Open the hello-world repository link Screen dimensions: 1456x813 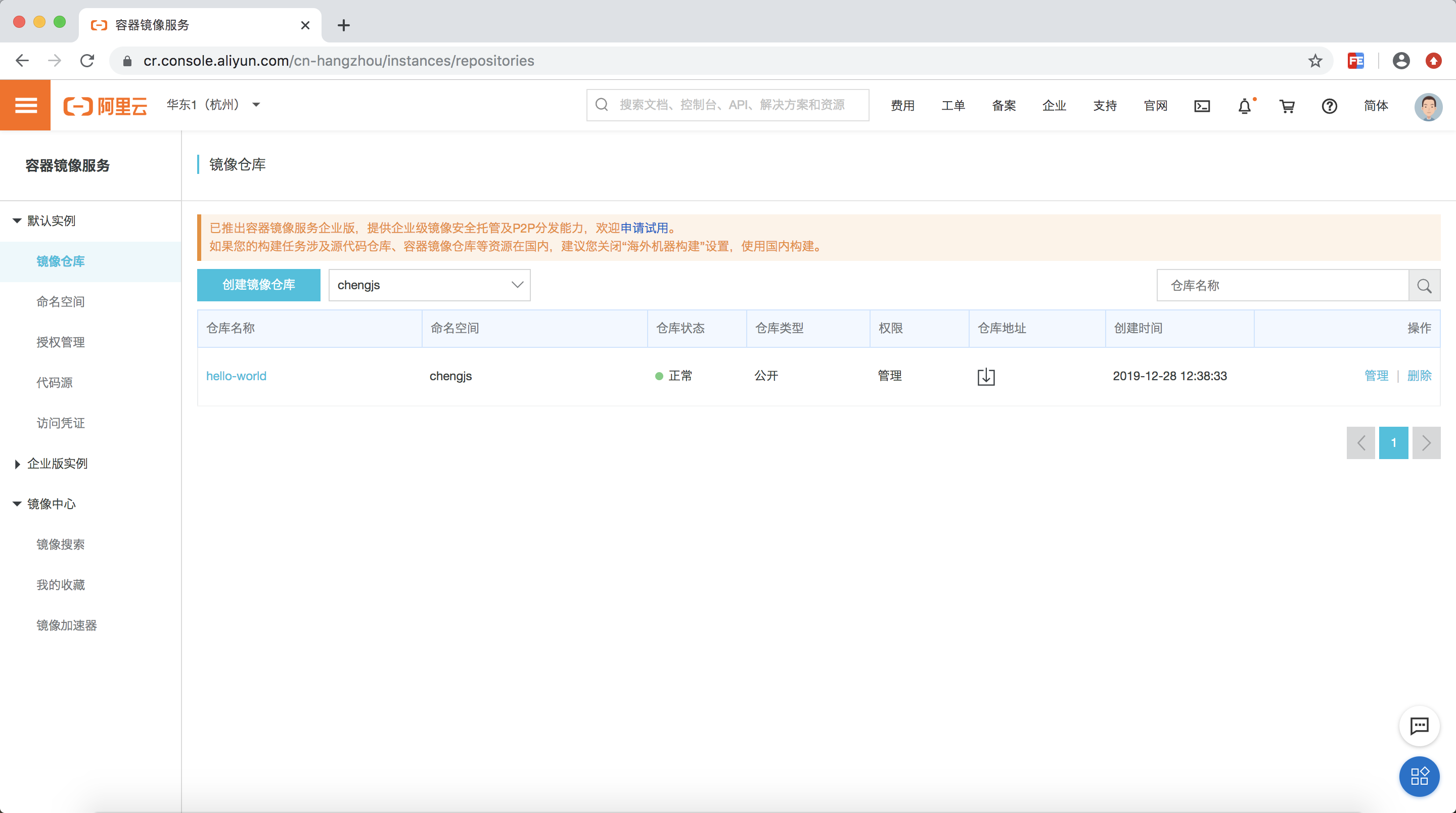click(236, 376)
